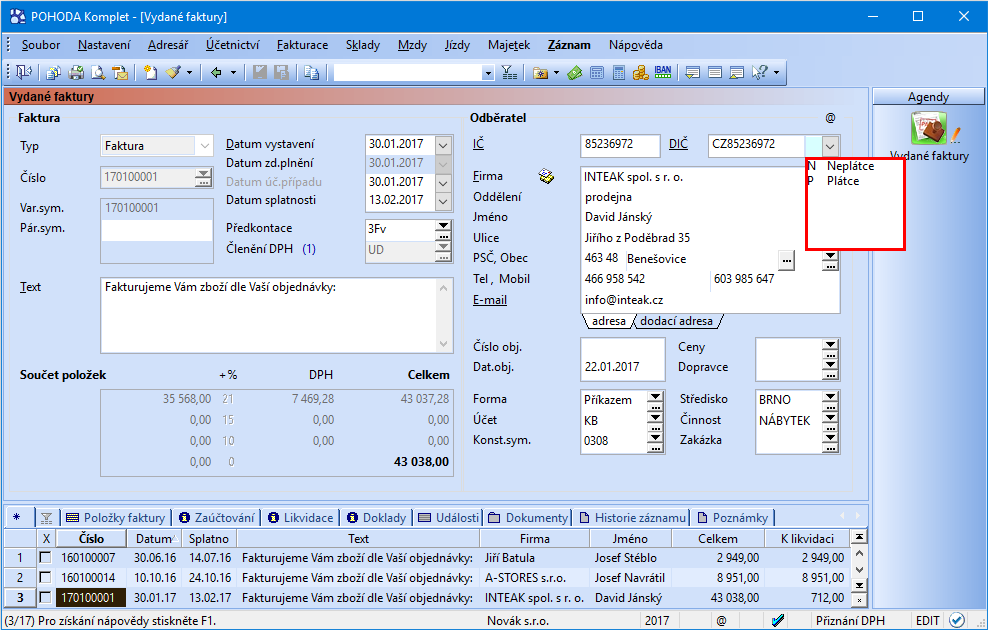Viewport: 988px width, 630px height.
Task: Switch to the dodací adresa tab
Action: point(676,321)
